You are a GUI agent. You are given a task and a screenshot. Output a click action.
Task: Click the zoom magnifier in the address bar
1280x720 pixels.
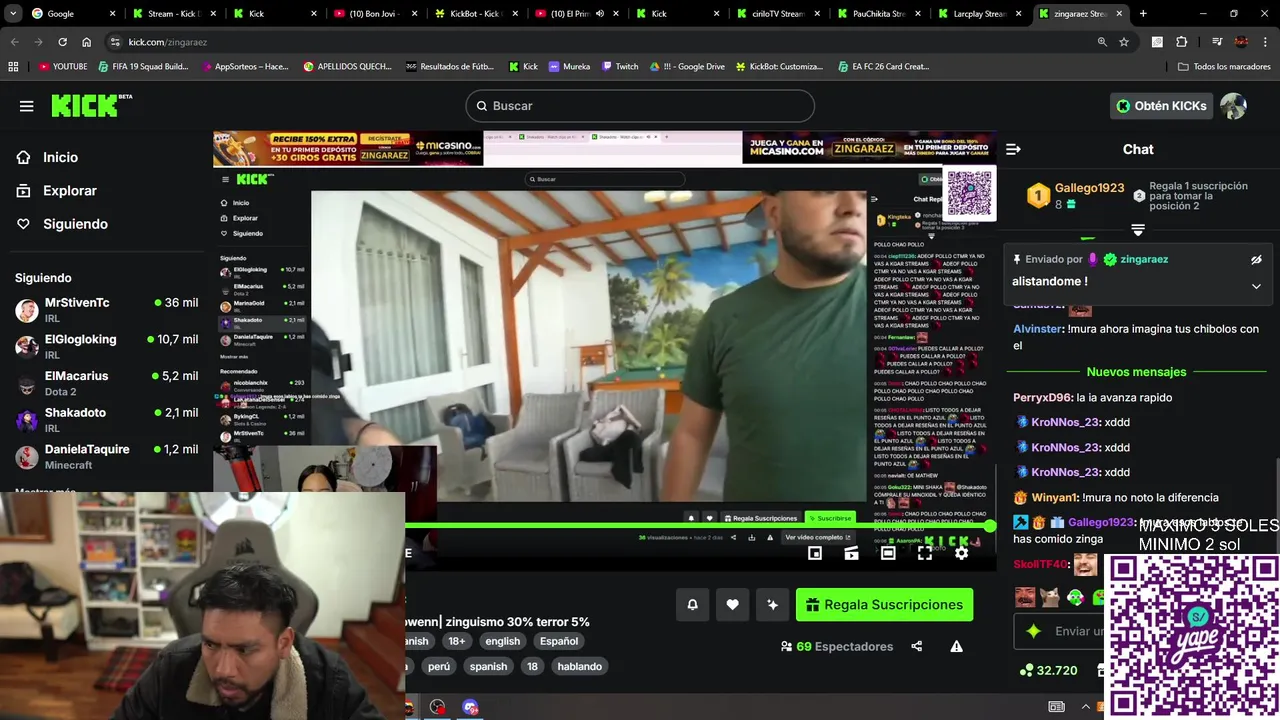click(1102, 42)
